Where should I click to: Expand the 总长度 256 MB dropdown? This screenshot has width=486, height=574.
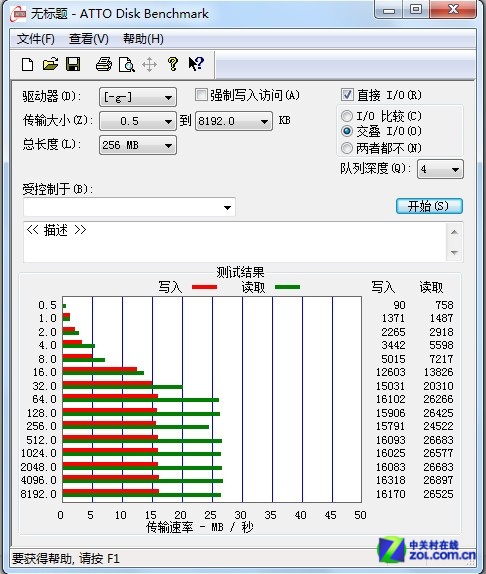(x=138, y=145)
